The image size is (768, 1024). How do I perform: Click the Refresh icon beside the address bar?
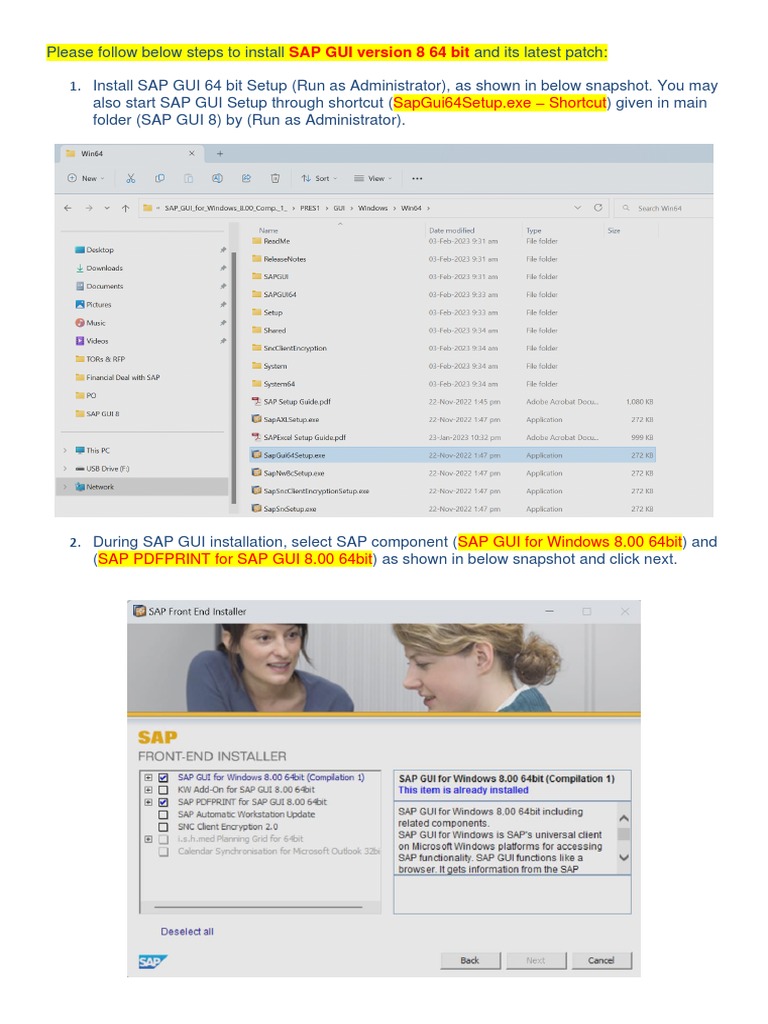(598, 208)
